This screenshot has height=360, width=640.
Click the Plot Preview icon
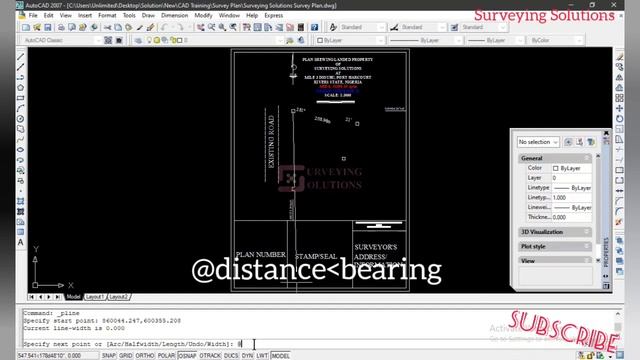(x=72, y=27)
